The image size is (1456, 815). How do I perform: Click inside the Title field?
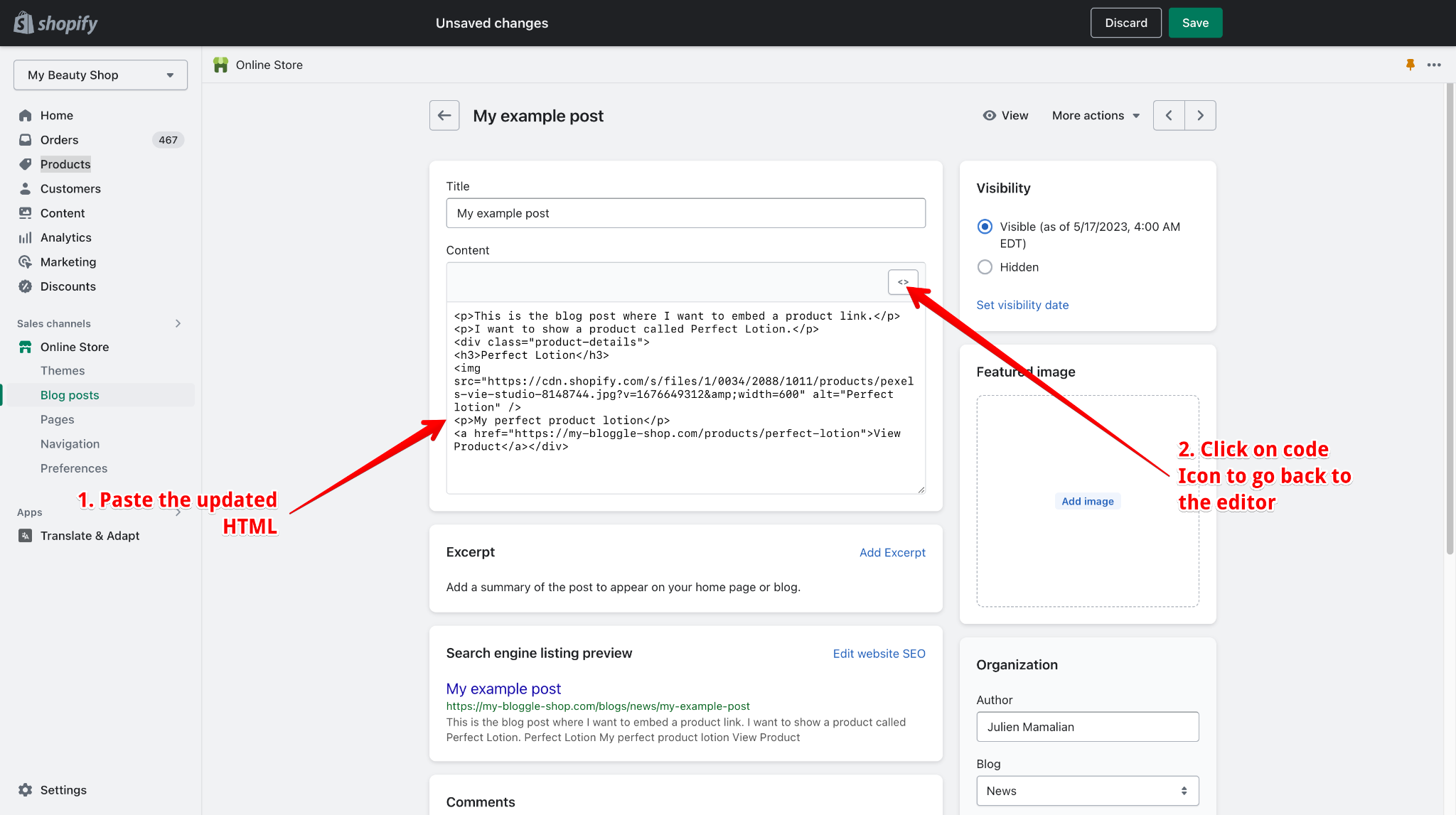pos(685,212)
